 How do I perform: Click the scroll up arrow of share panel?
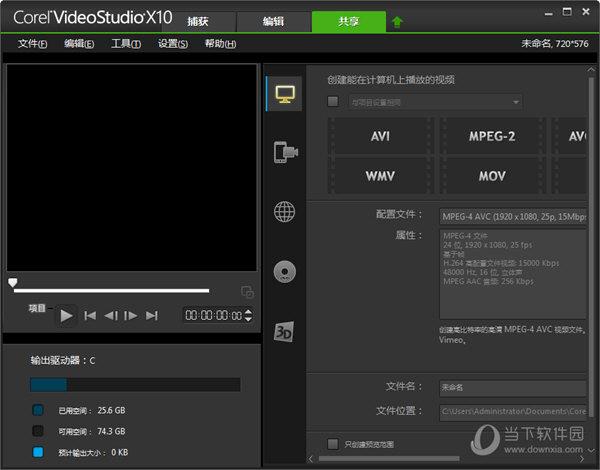pos(591,70)
